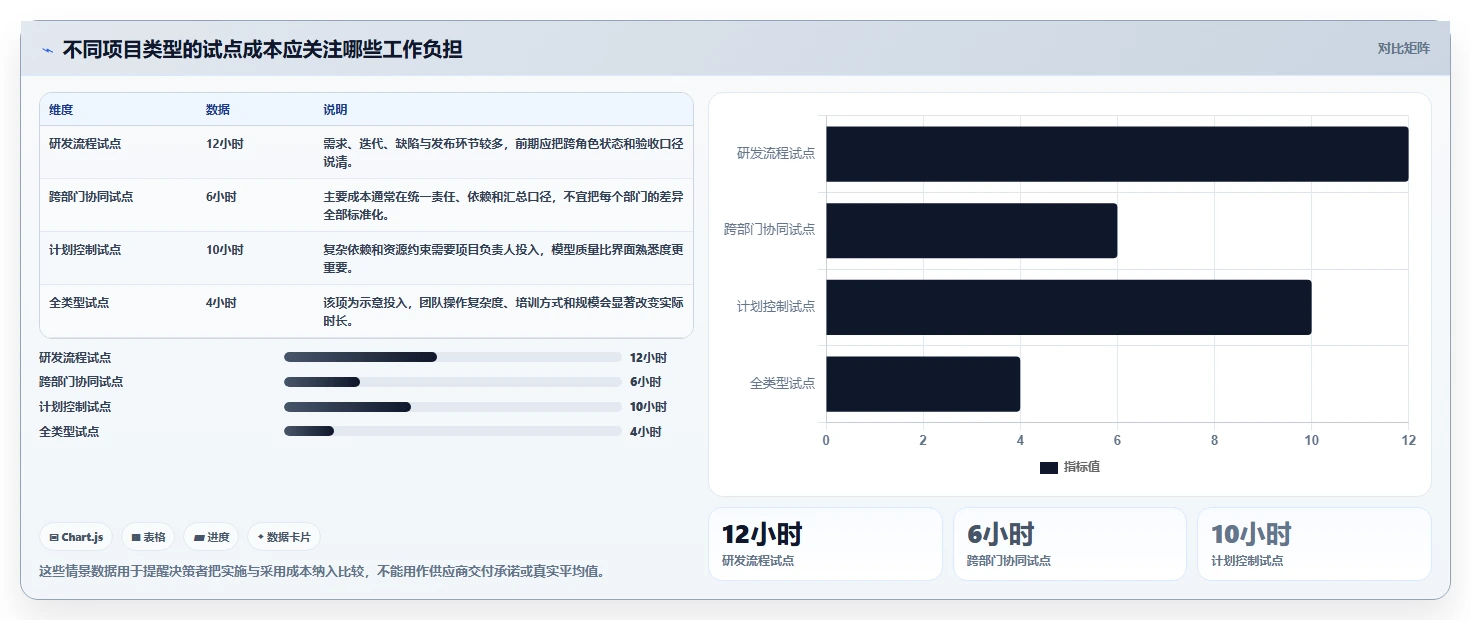Click the 全类型试点 chart bar

coord(923,384)
